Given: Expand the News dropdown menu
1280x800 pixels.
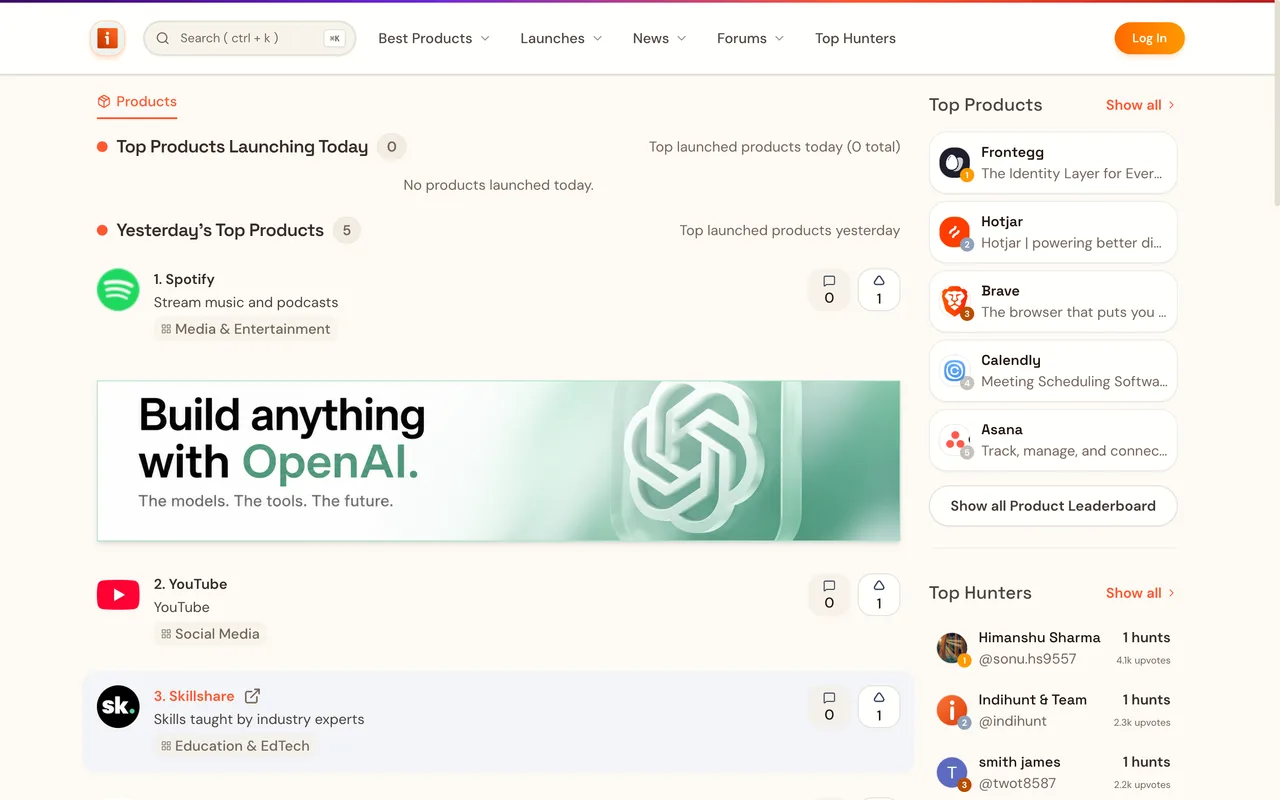Looking at the screenshot, I should tap(659, 38).
